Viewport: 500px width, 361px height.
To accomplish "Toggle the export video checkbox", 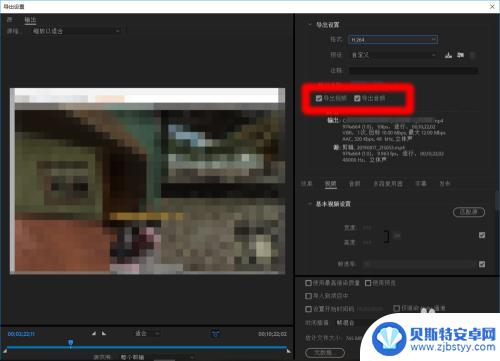I will tap(319, 98).
